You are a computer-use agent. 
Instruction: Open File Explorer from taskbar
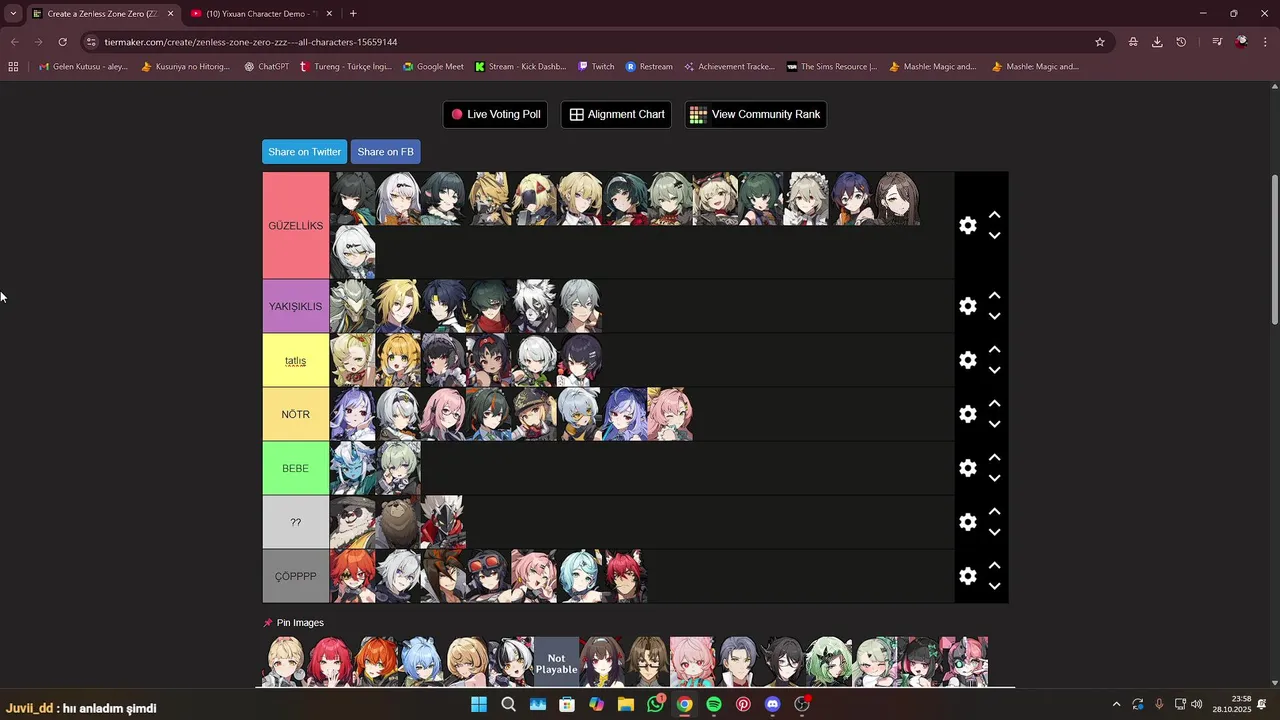[x=626, y=704]
